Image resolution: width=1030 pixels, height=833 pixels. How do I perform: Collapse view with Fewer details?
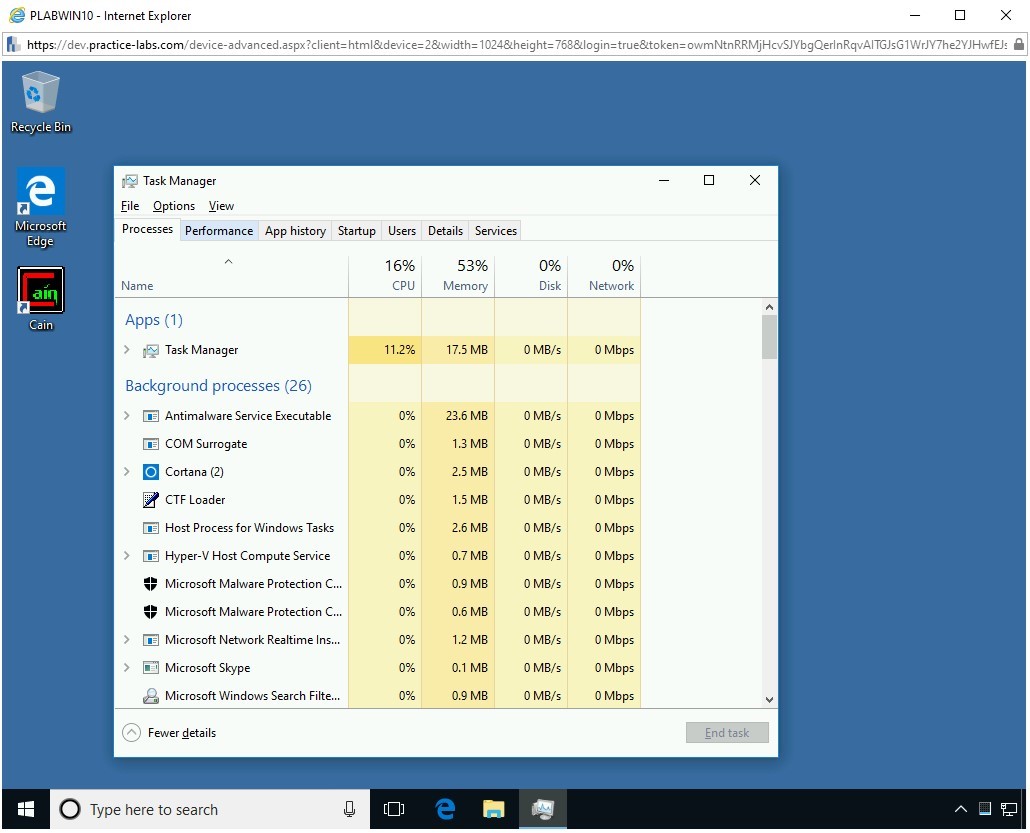169,733
